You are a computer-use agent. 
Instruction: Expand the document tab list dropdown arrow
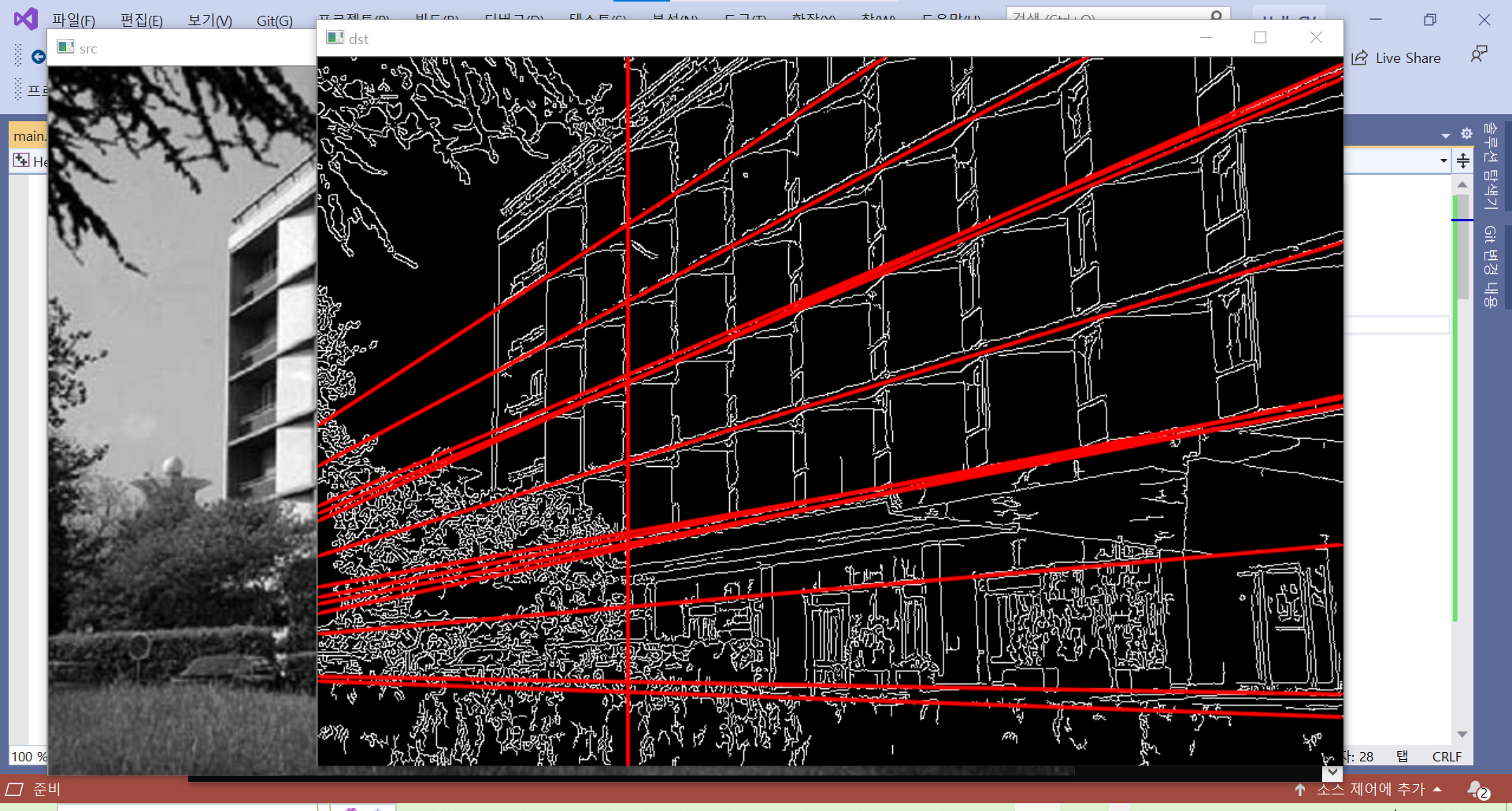pyautogui.click(x=1446, y=135)
